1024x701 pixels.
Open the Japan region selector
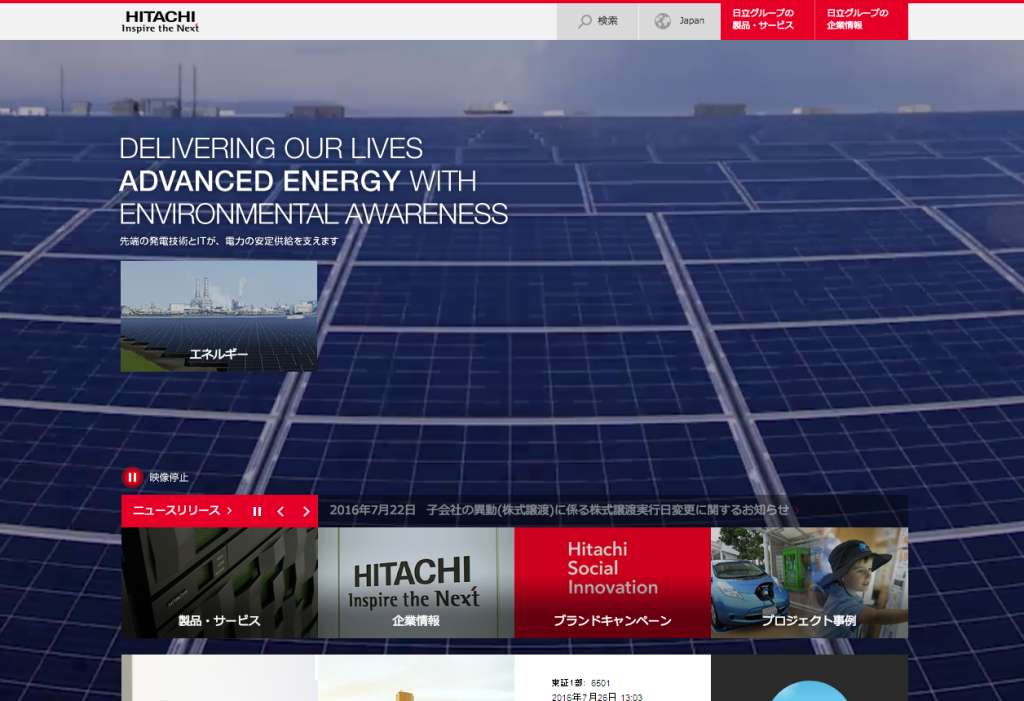(x=691, y=21)
